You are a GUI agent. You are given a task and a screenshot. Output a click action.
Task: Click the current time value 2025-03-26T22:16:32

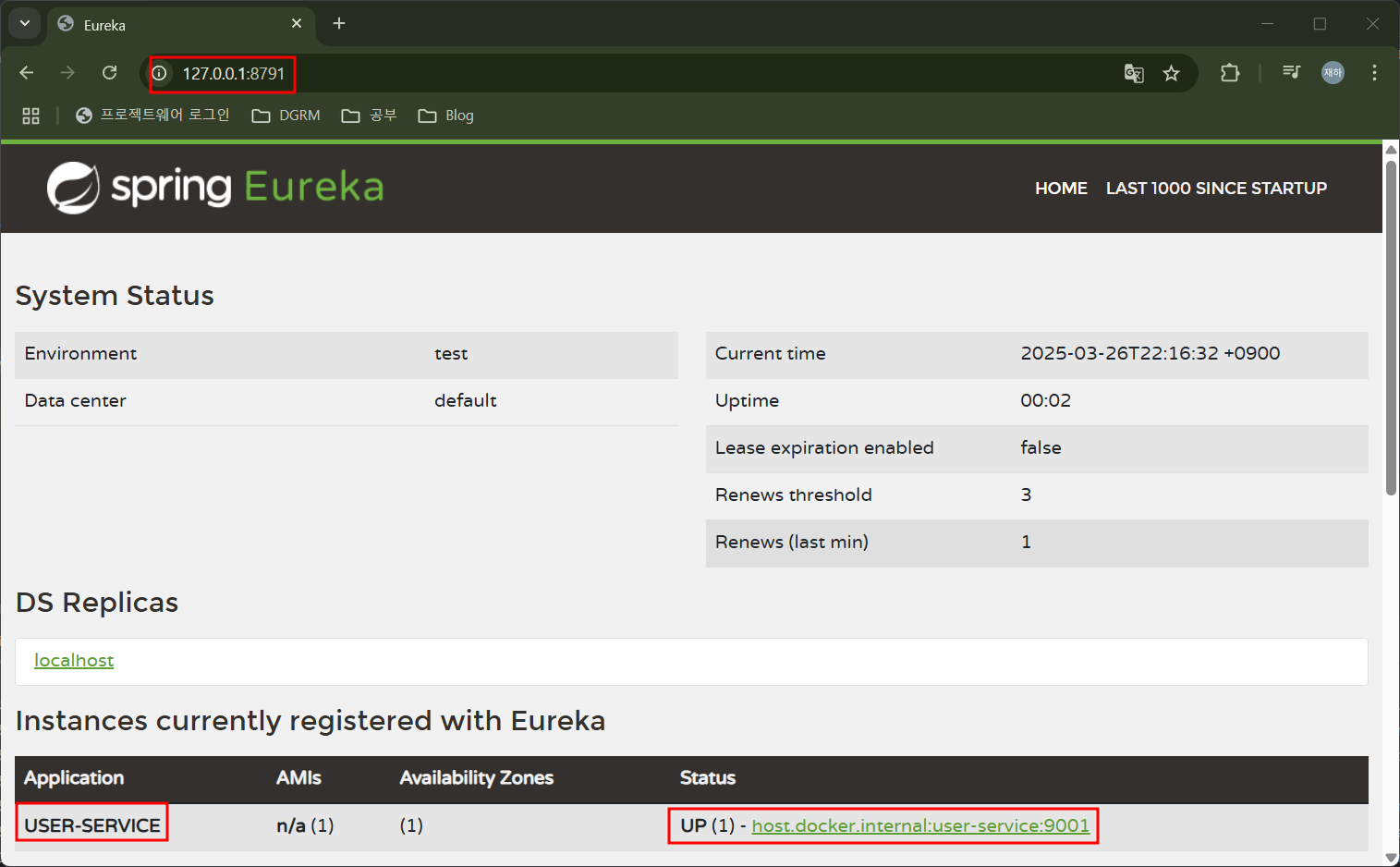point(1150,354)
